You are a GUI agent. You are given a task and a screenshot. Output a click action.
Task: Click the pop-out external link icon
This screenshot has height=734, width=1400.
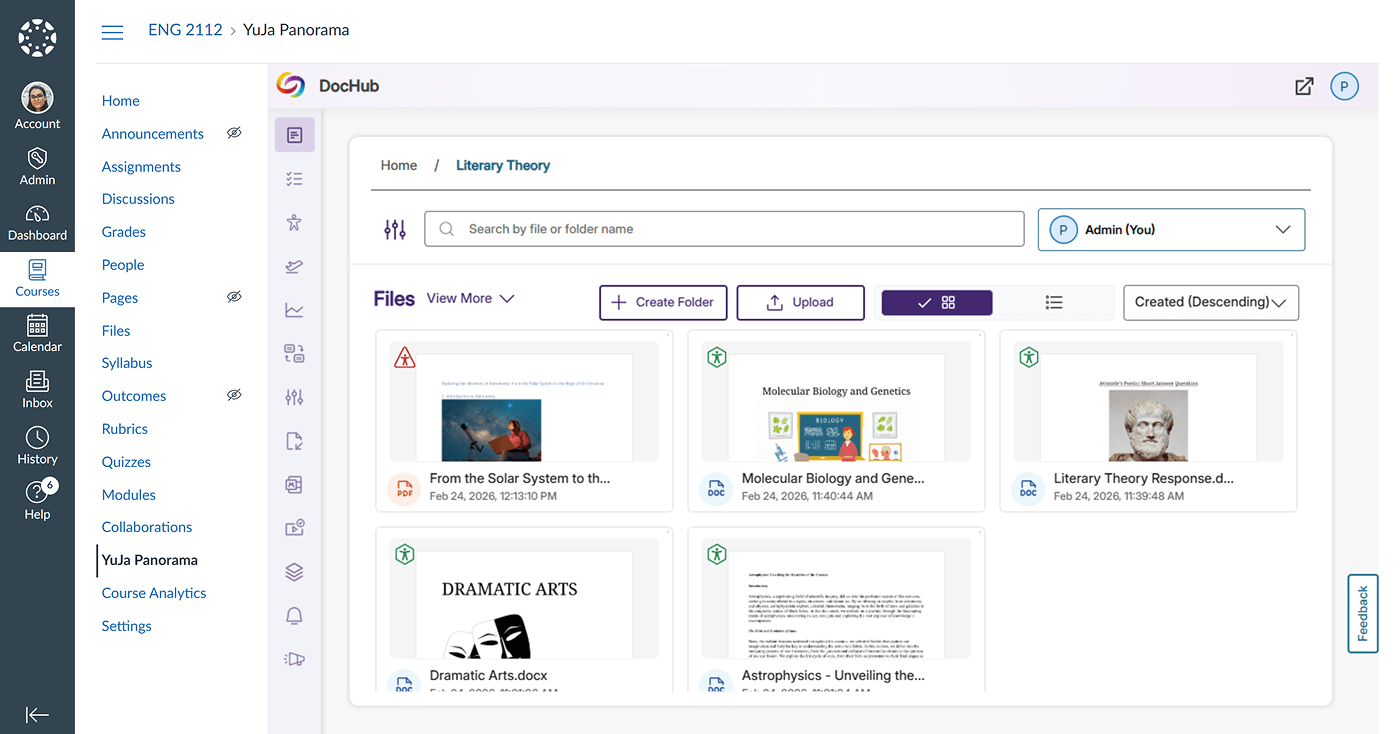click(1304, 87)
